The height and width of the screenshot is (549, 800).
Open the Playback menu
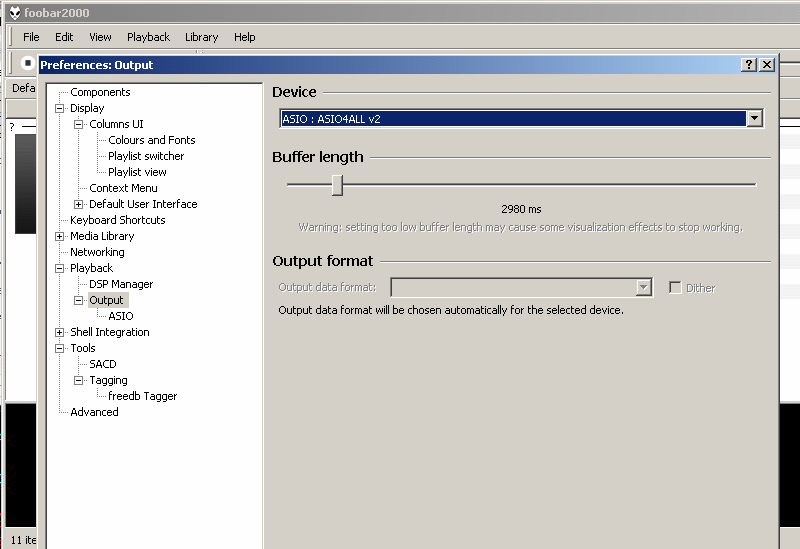[148, 37]
